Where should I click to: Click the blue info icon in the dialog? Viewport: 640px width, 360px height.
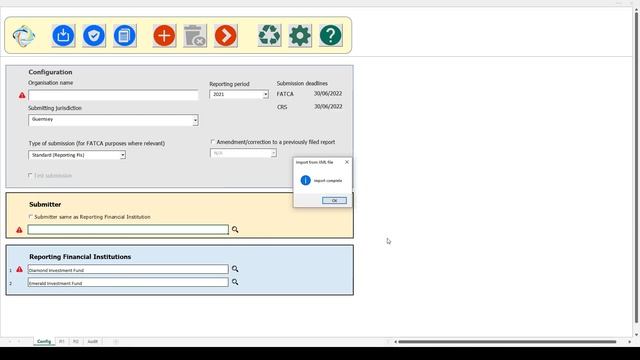pos(305,180)
